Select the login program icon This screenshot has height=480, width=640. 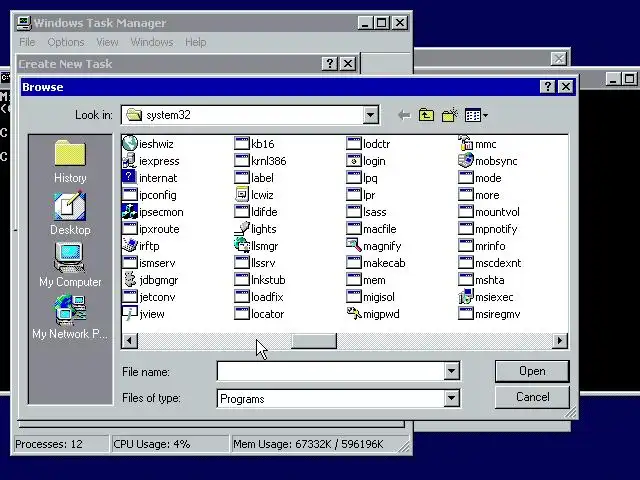coord(353,161)
